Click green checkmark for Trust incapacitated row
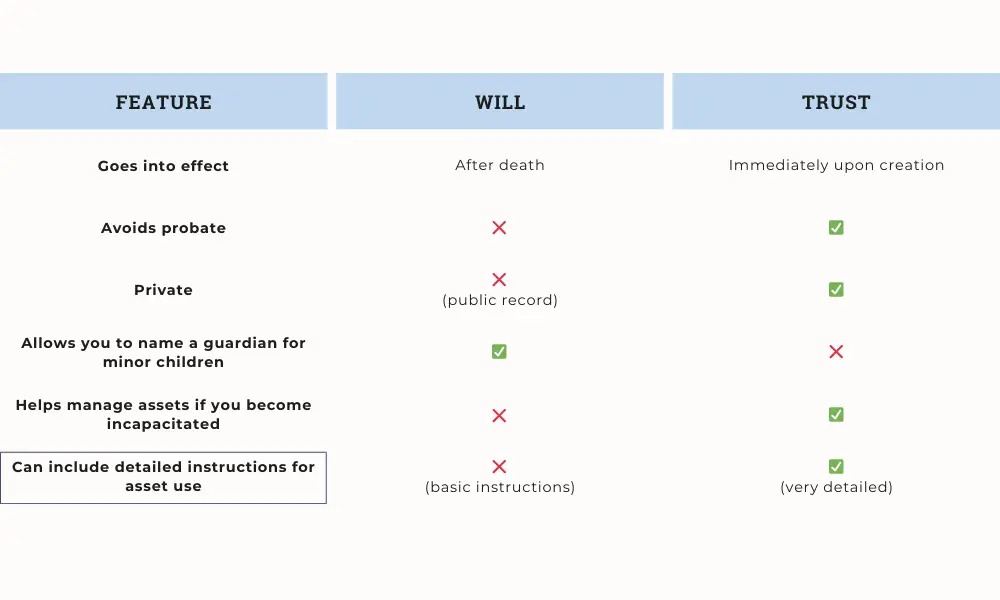Viewport: 1000px width, 600px height. pos(836,415)
